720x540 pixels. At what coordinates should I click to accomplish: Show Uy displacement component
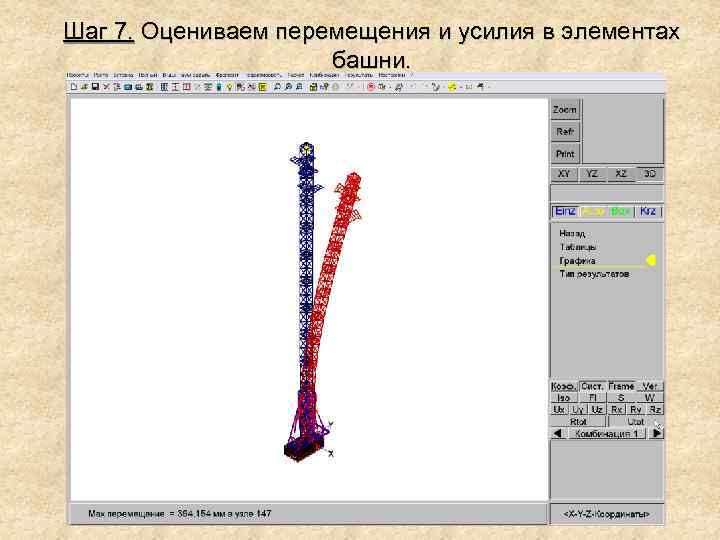pyautogui.click(x=578, y=410)
